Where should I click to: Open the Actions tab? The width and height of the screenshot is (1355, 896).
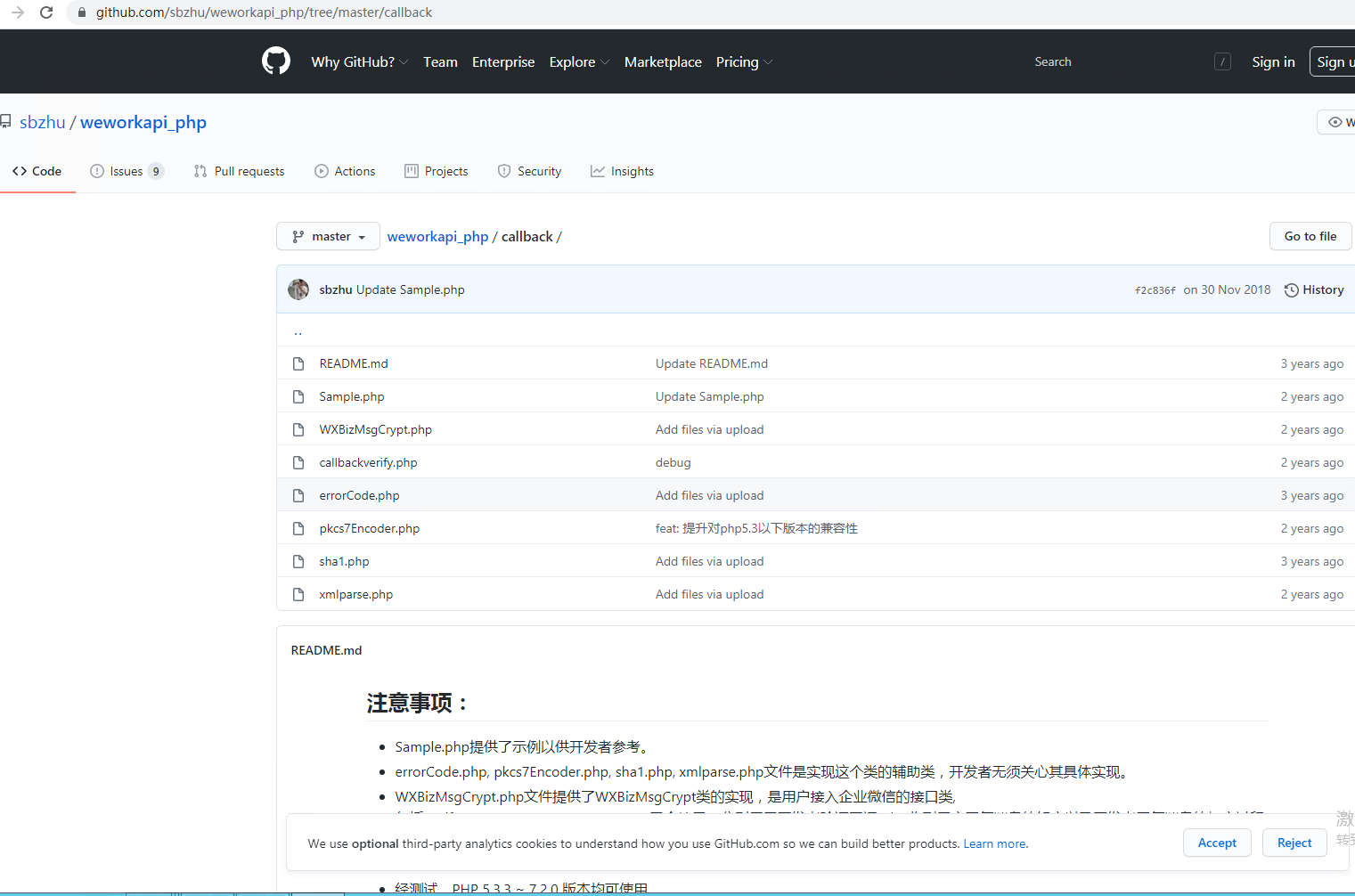click(345, 171)
